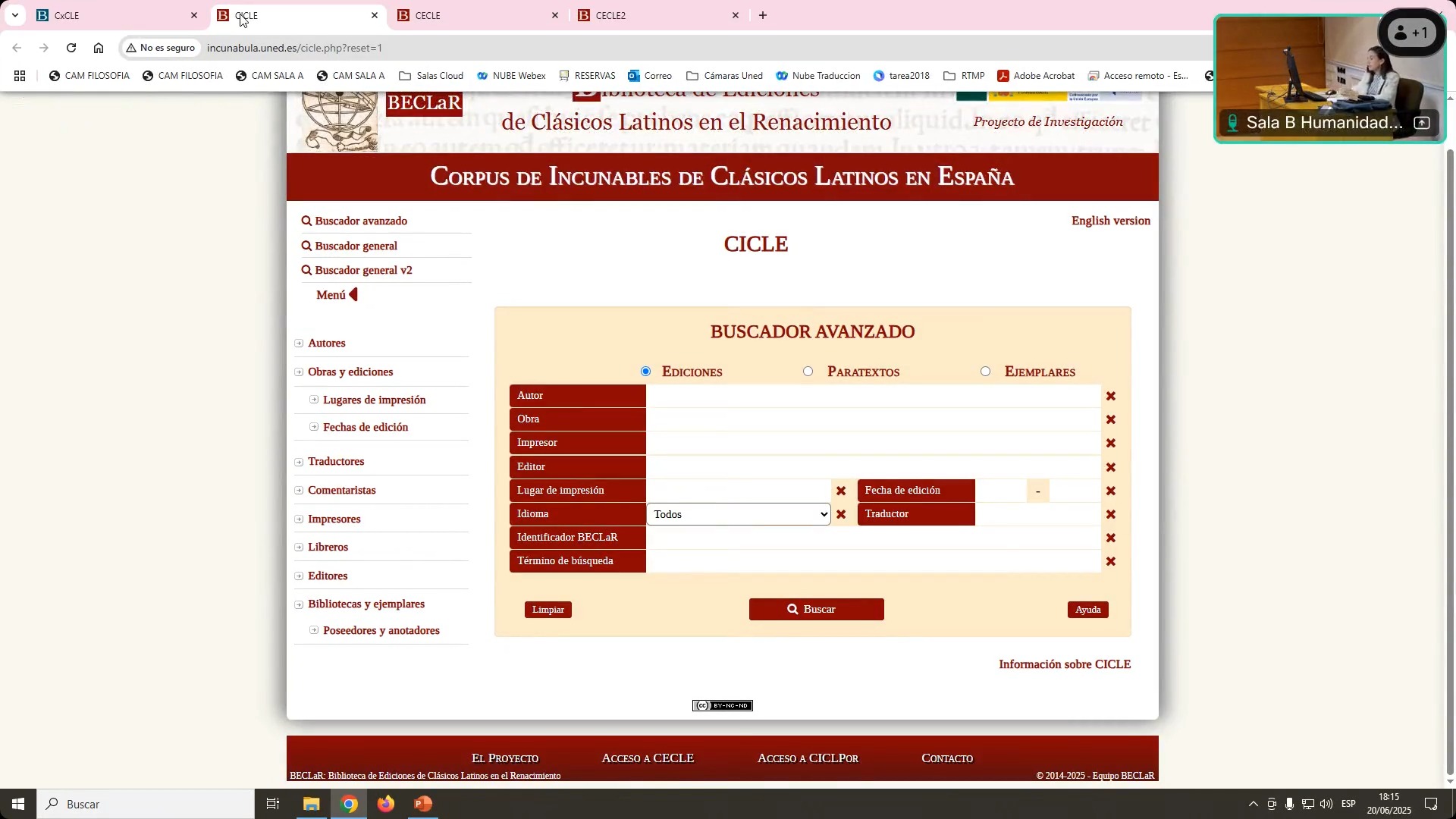Screen dimensions: 1456x819
Task: Click into the Término de búsqueda field
Action: [x=874, y=561]
